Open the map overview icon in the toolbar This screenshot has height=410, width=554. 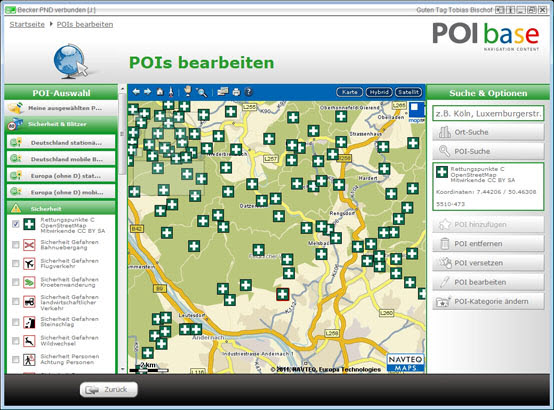pyautogui.click(x=223, y=92)
